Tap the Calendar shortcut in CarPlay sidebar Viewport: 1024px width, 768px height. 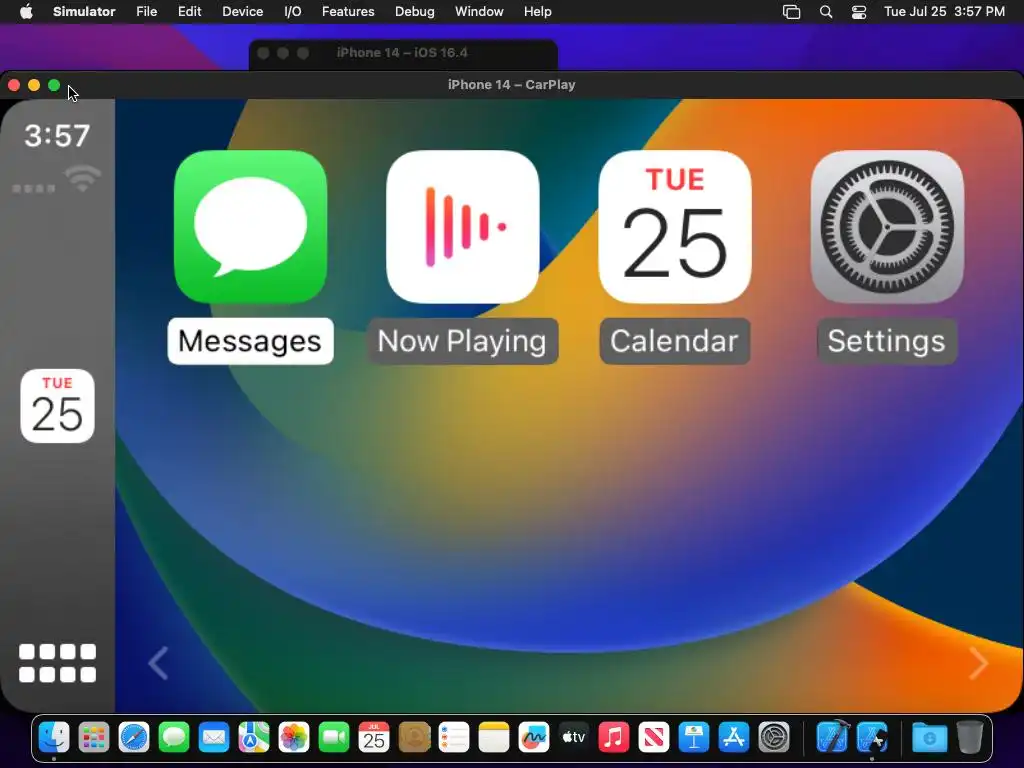tap(57, 406)
